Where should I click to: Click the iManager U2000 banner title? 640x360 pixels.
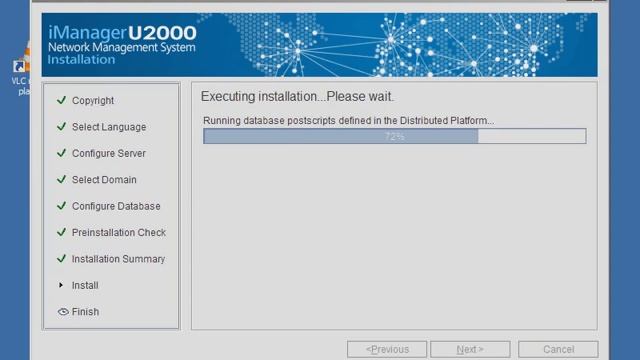[x=122, y=33]
